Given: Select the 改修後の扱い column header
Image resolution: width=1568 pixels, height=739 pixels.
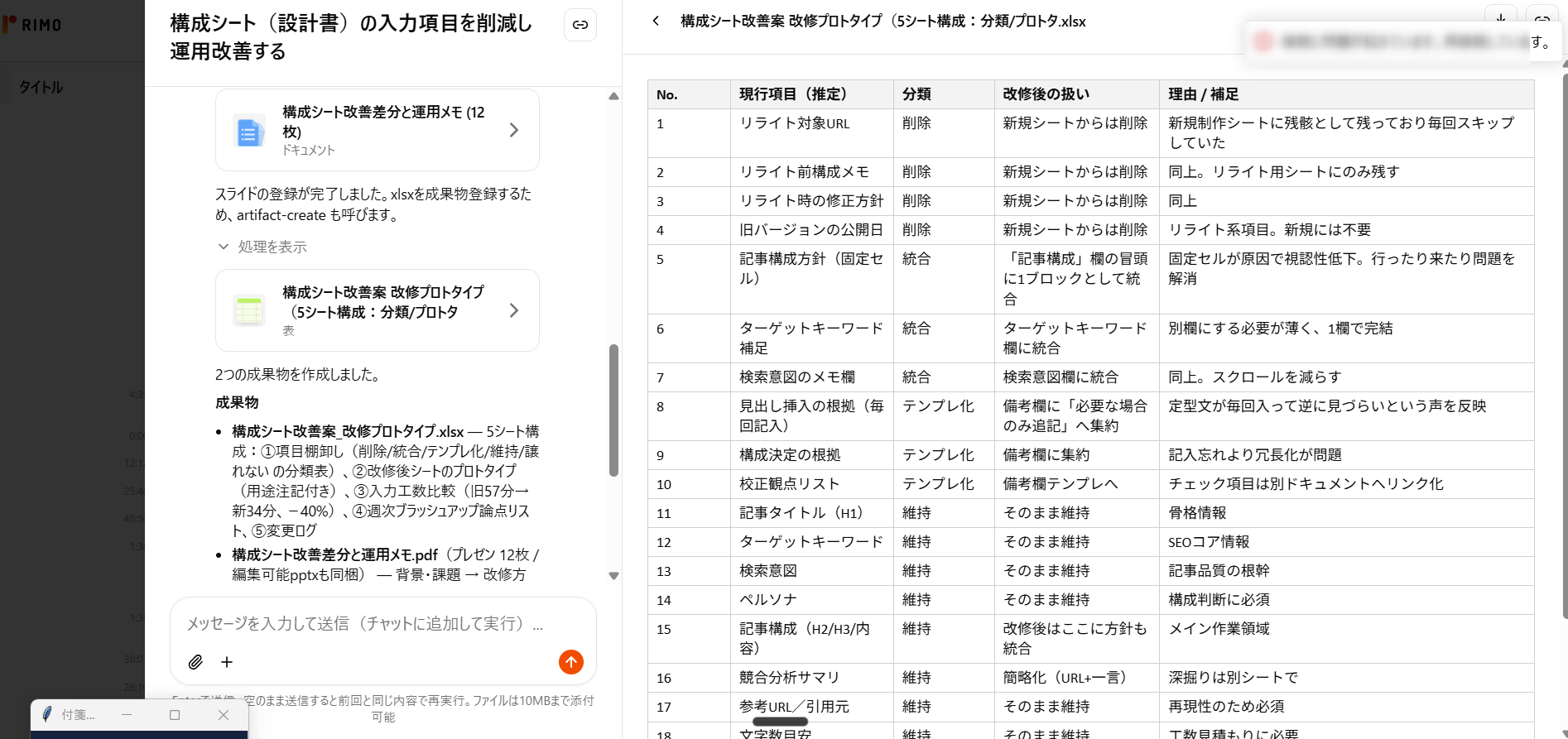Looking at the screenshot, I should click(x=1076, y=94).
